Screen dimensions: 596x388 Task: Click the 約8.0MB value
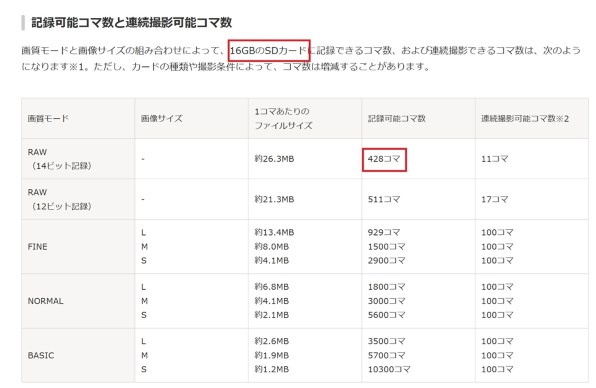271,247
